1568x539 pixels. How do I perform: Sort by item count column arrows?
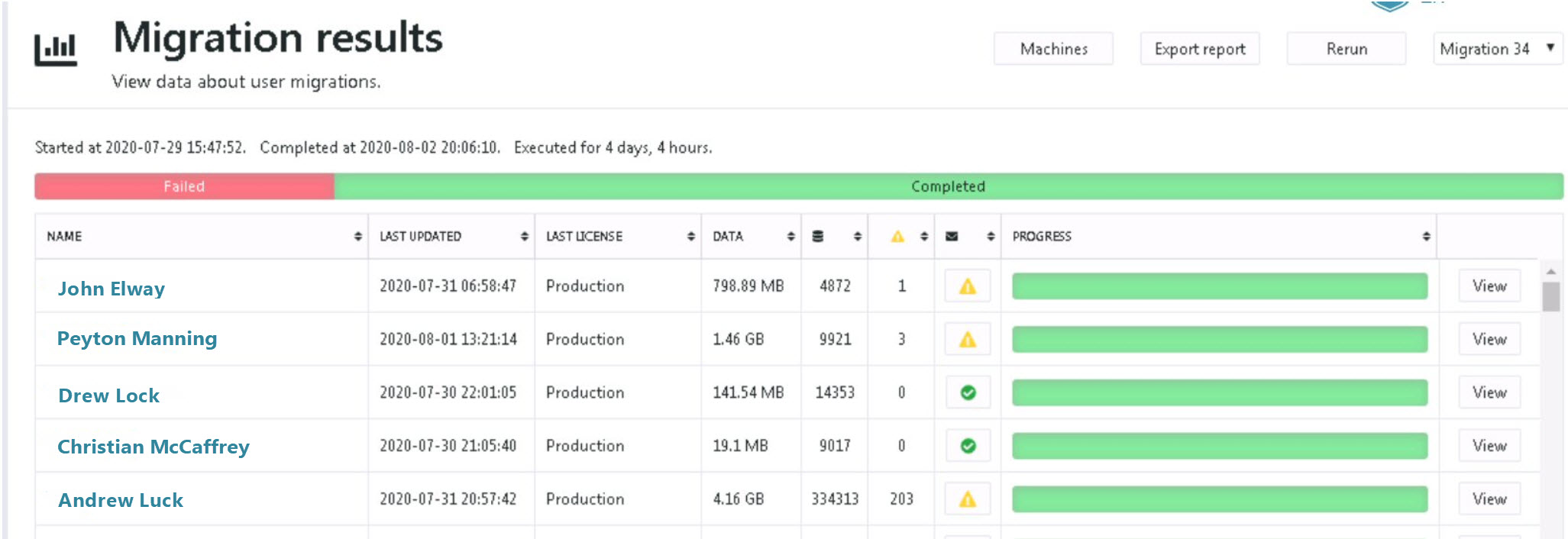point(857,237)
